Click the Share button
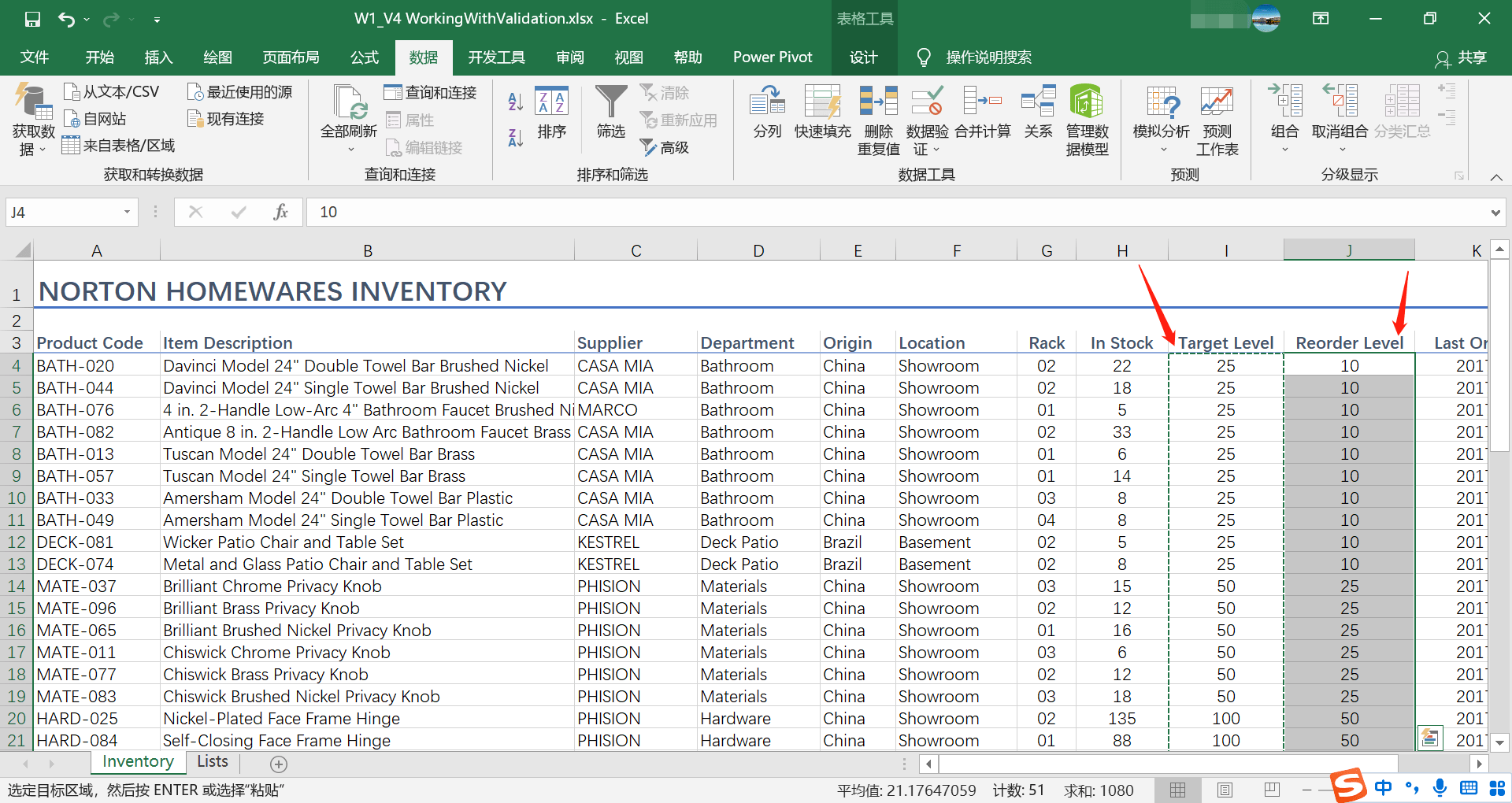1512x803 pixels. 1461,57
